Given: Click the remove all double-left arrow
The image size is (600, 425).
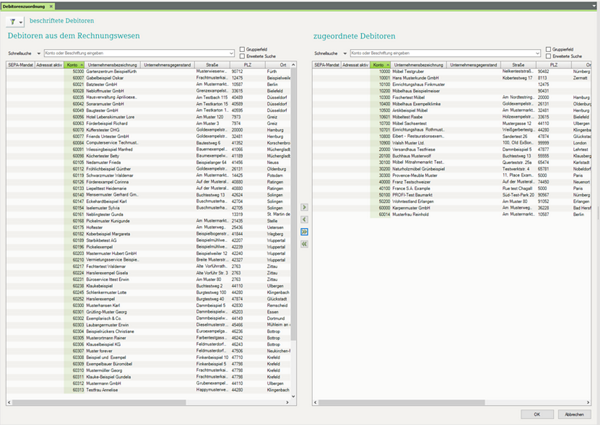Looking at the screenshot, I should coord(305,242).
